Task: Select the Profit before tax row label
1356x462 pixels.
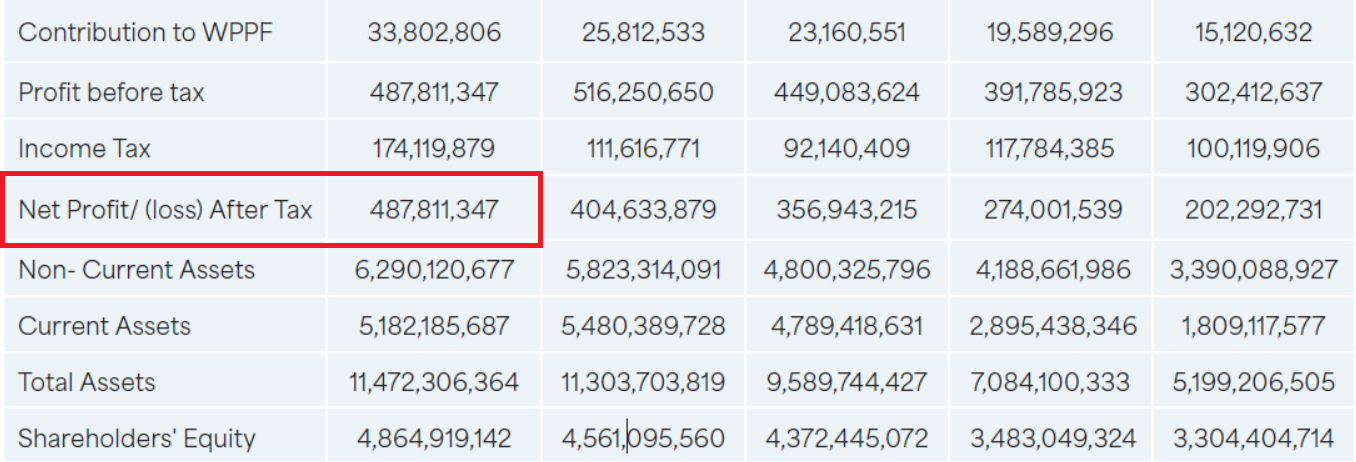Action: tap(111, 93)
